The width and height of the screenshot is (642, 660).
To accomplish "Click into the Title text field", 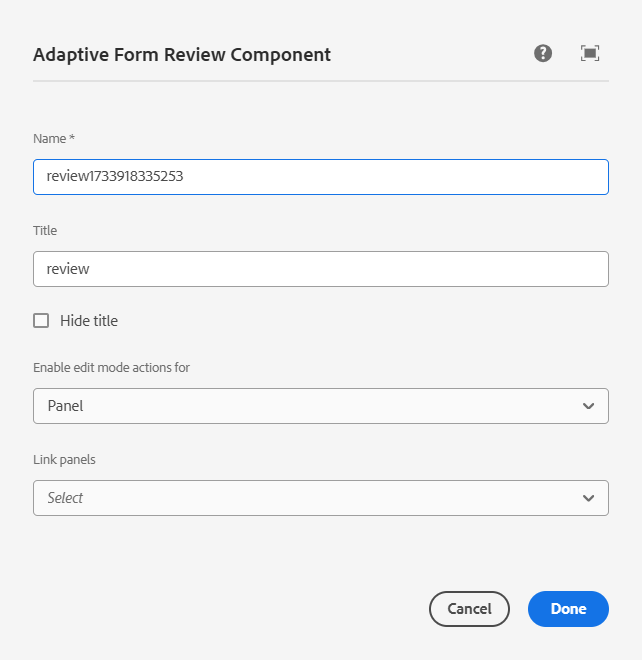I will coord(320,269).
